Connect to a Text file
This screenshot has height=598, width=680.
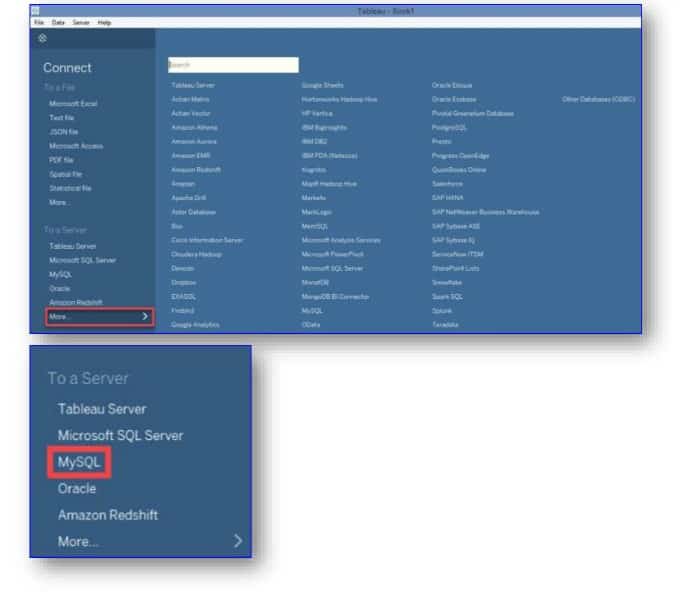coord(62,118)
